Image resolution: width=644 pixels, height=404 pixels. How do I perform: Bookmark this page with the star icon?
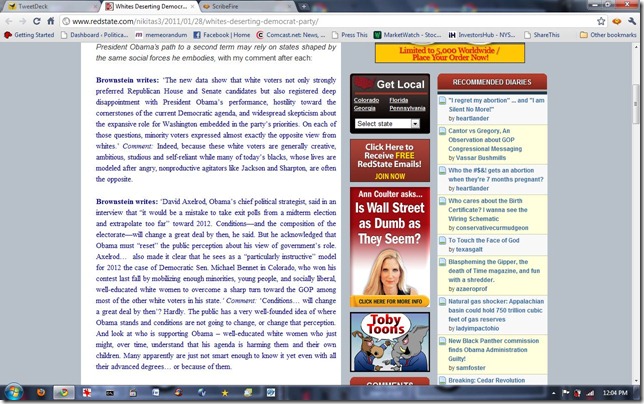[x=601, y=21]
